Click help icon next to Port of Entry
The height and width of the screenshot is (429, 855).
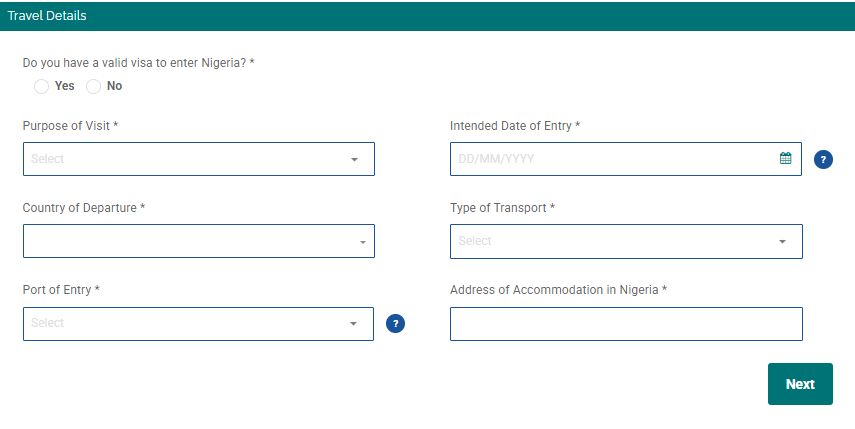(x=395, y=324)
